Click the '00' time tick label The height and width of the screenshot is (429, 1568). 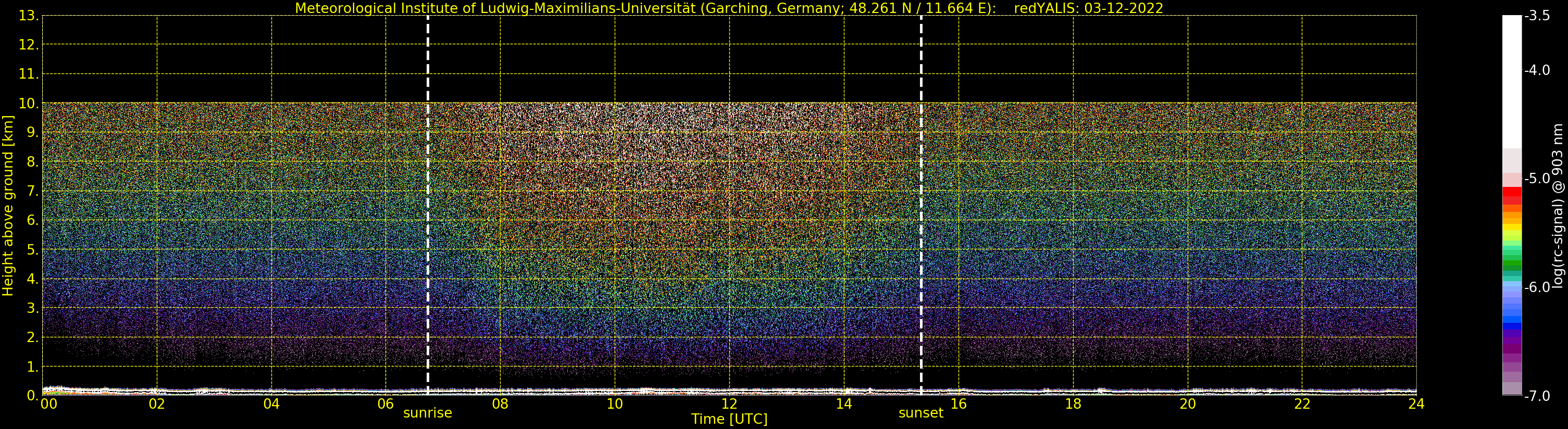tap(48, 404)
